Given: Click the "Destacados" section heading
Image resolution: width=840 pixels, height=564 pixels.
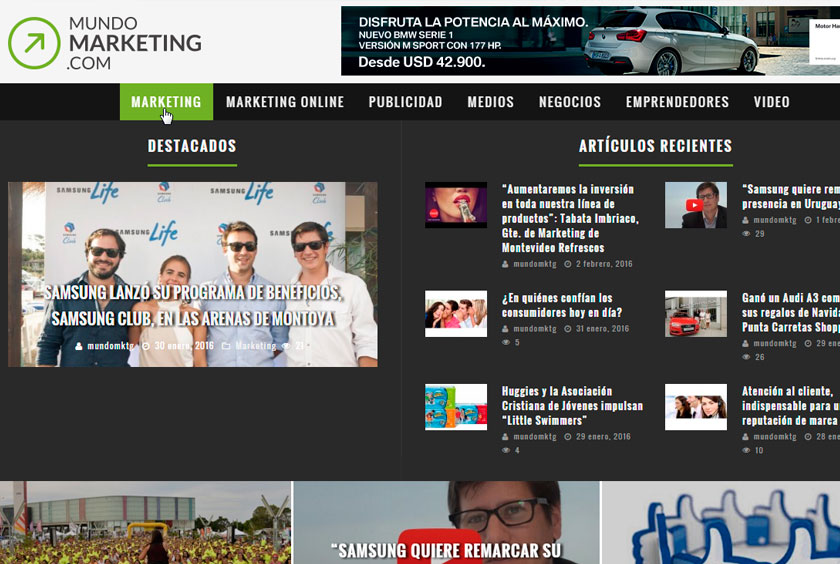Looking at the screenshot, I should (x=192, y=146).
